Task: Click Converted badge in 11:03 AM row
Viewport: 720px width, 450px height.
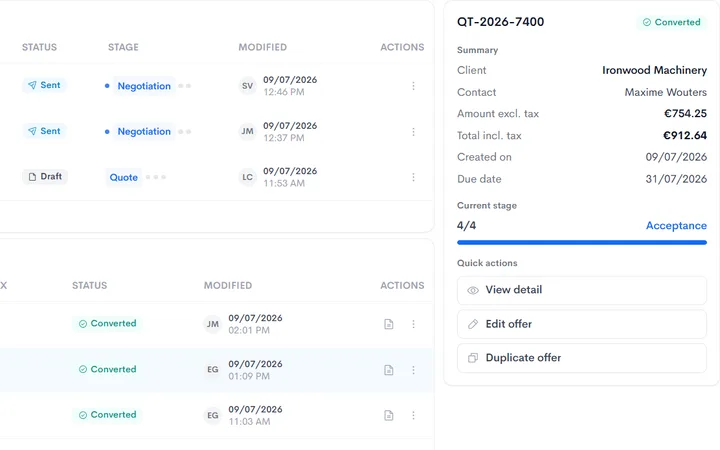Action: (x=107, y=415)
